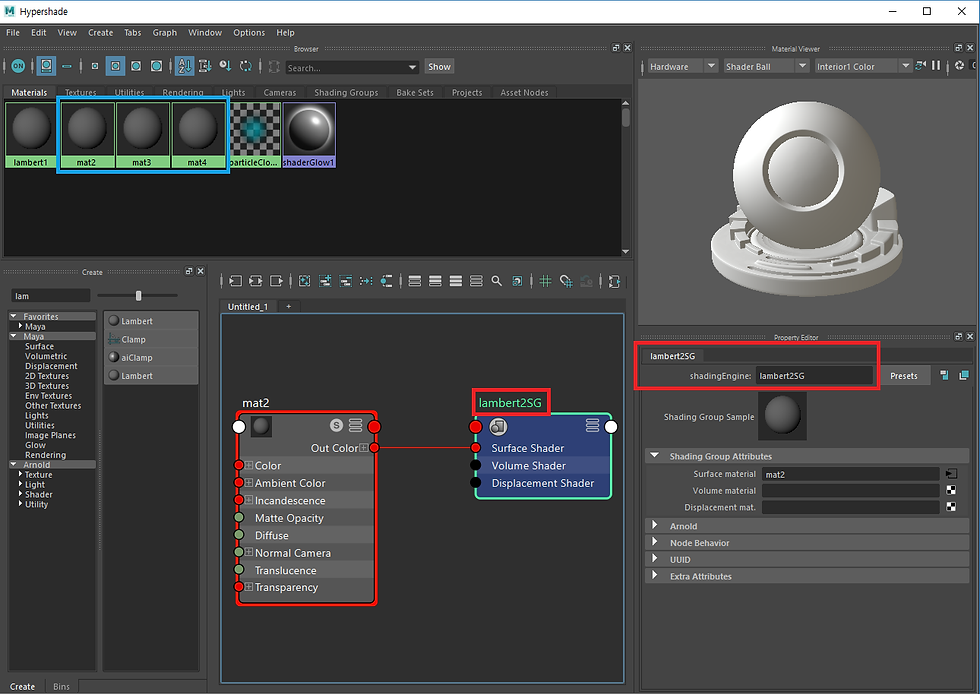Switch to the Textures tab

(x=81, y=93)
